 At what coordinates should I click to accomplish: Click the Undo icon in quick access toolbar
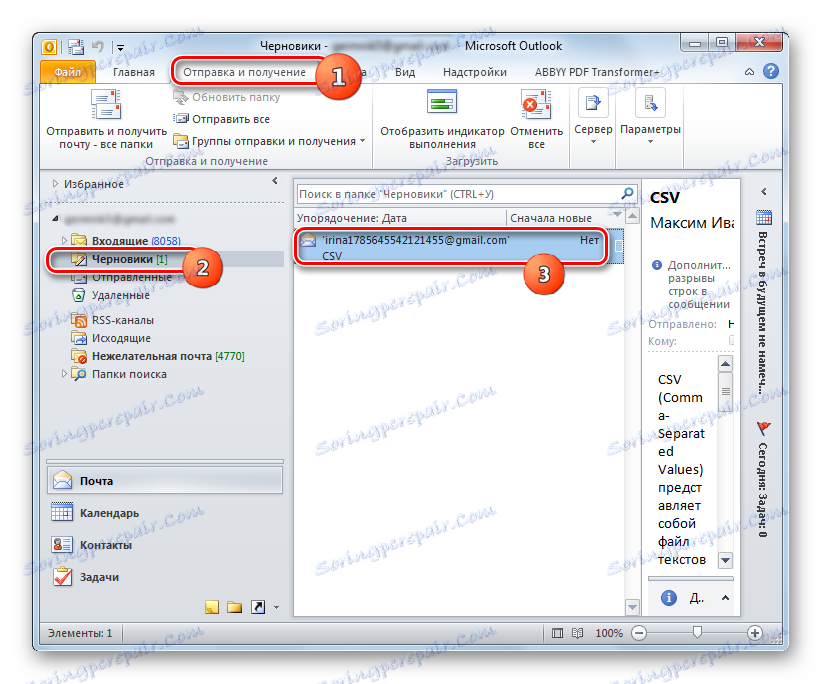98,47
